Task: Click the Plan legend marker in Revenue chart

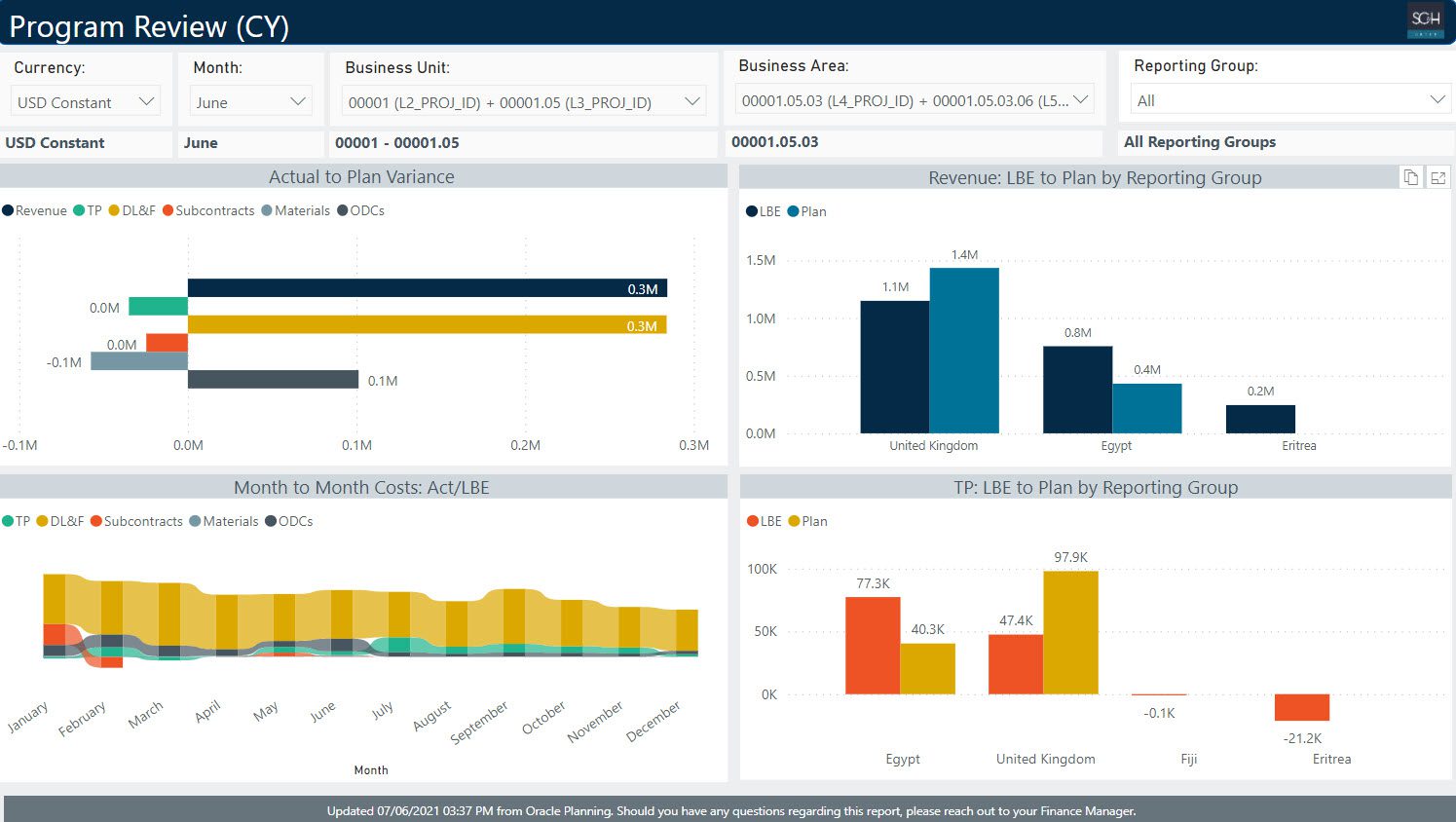Action: pyautogui.click(x=794, y=212)
